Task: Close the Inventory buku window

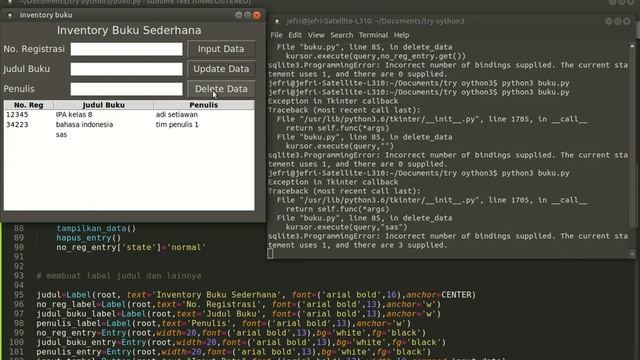Action: tap(257, 15)
